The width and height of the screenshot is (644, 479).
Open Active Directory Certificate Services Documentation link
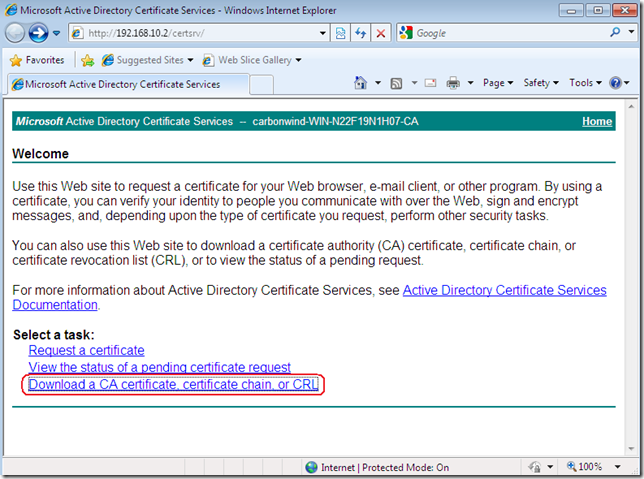pos(504,290)
